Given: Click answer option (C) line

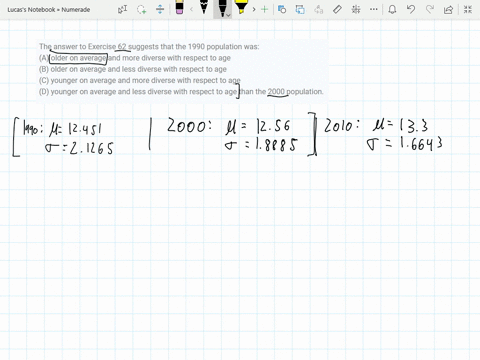Looking at the screenshot, I should tap(140, 81).
